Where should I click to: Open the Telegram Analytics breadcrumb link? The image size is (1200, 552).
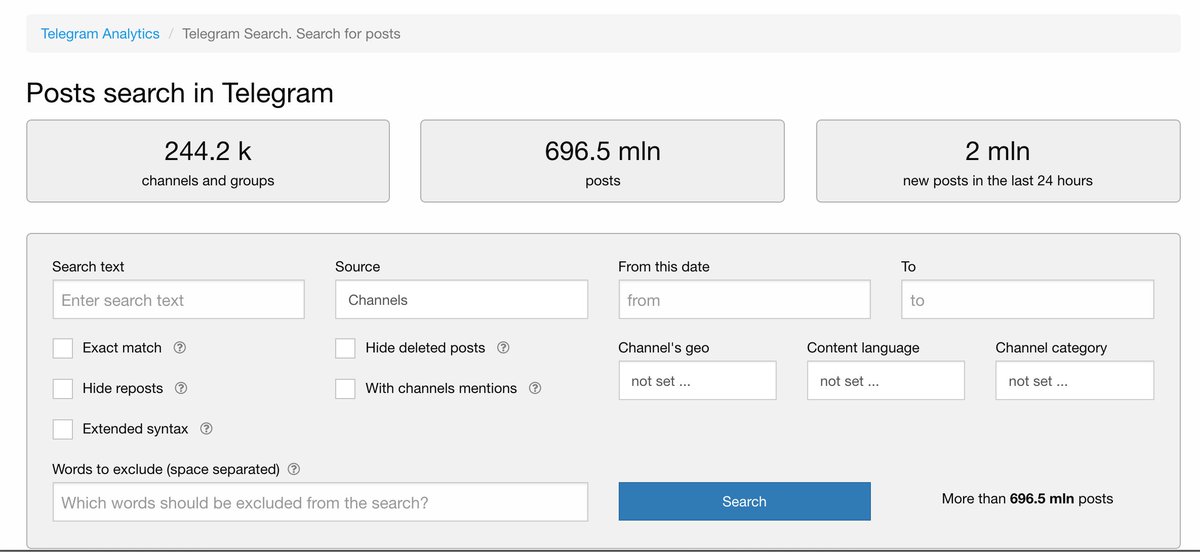[100, 33]
